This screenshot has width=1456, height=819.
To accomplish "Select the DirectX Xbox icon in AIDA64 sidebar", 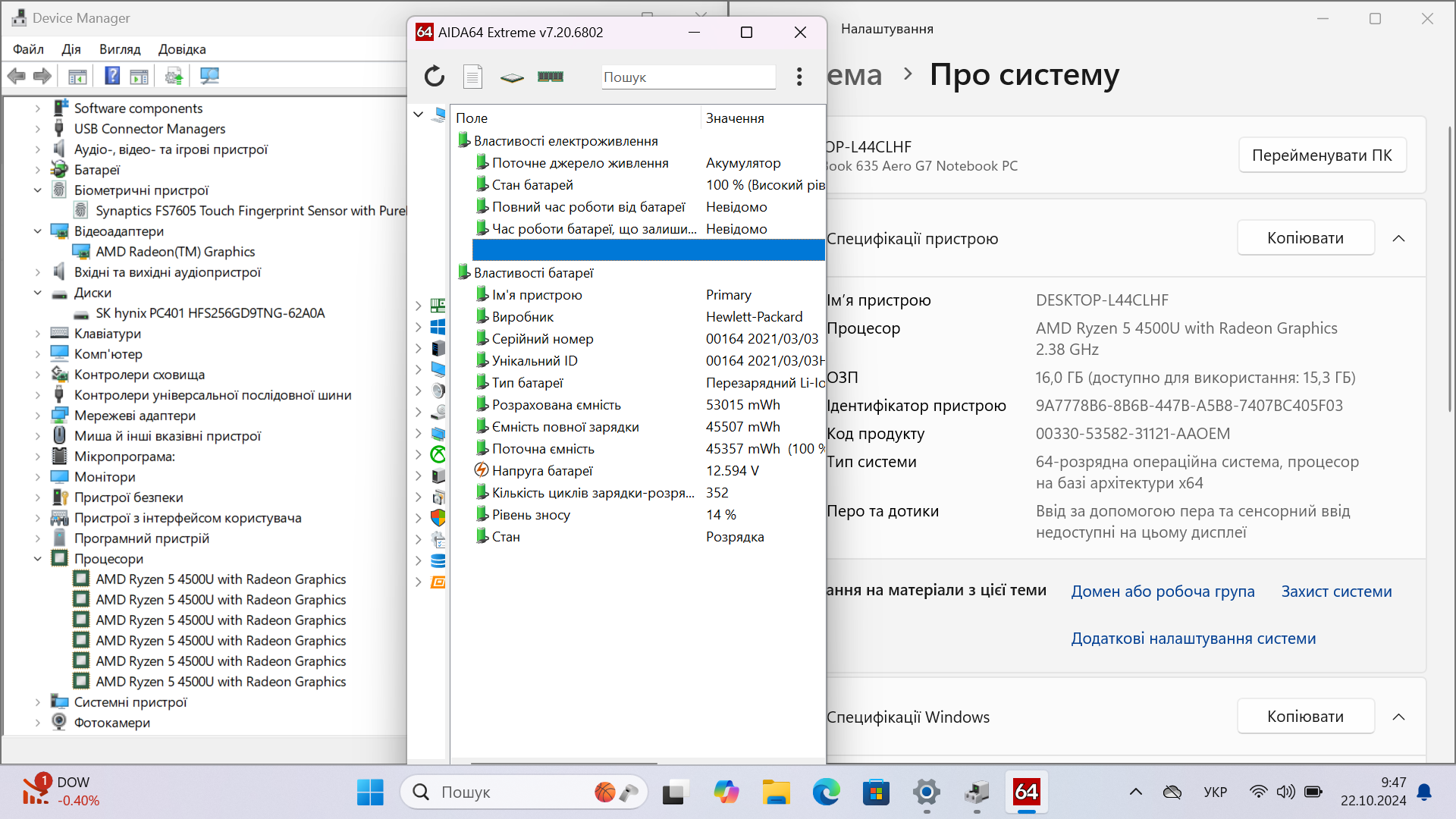I will 438,454.
